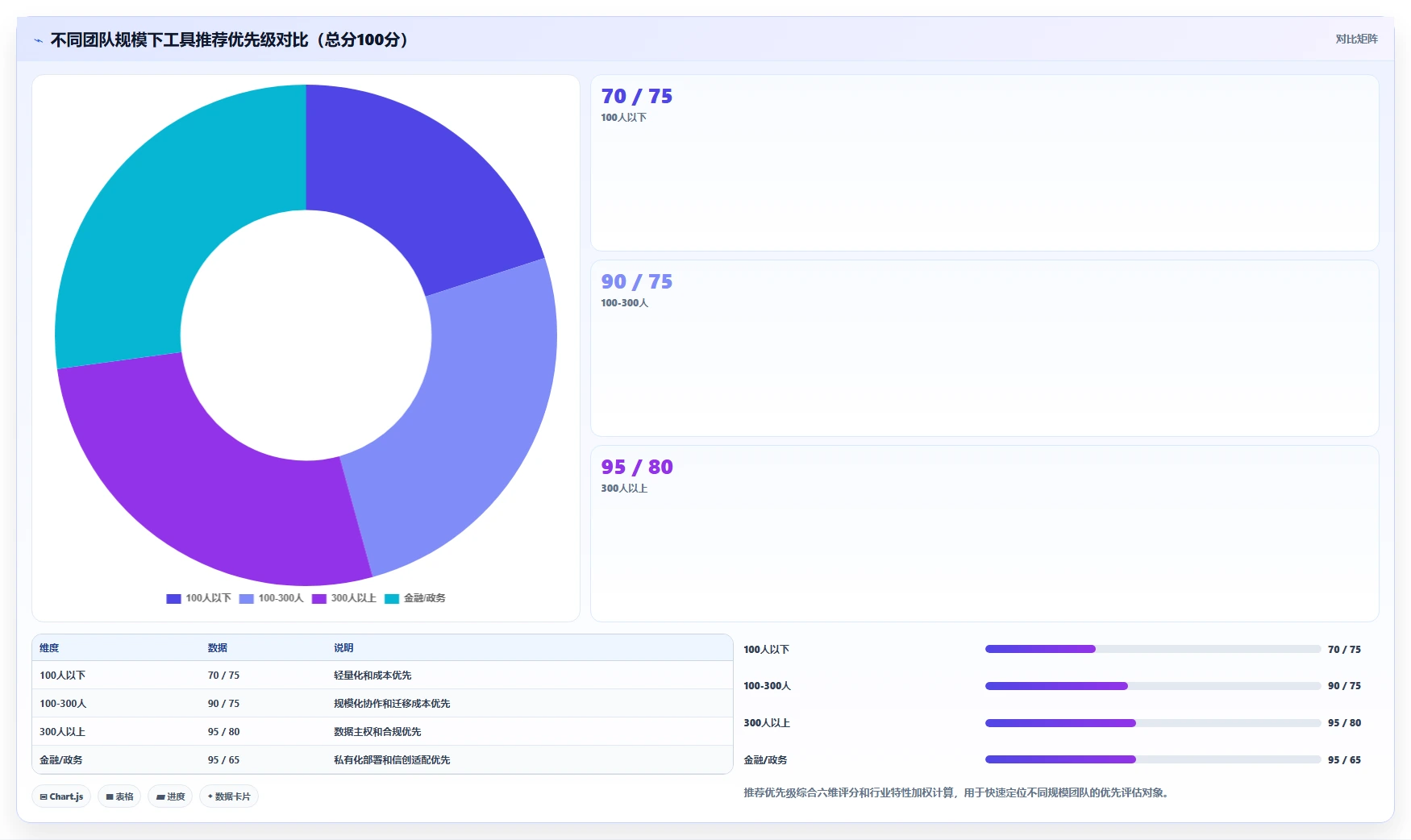Click the 70 / 75 table value
The image size is (1411, 840).
(x=223, y=676)
